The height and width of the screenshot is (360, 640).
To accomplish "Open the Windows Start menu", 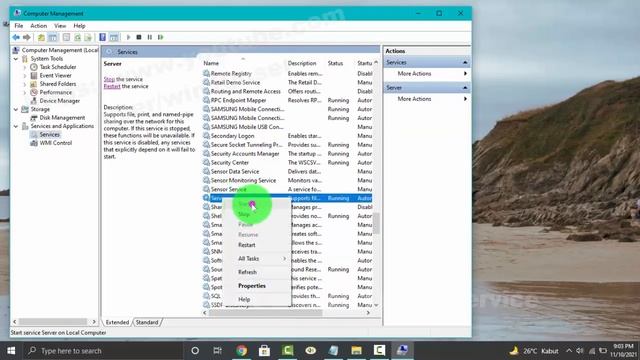I will coord(11,351).
